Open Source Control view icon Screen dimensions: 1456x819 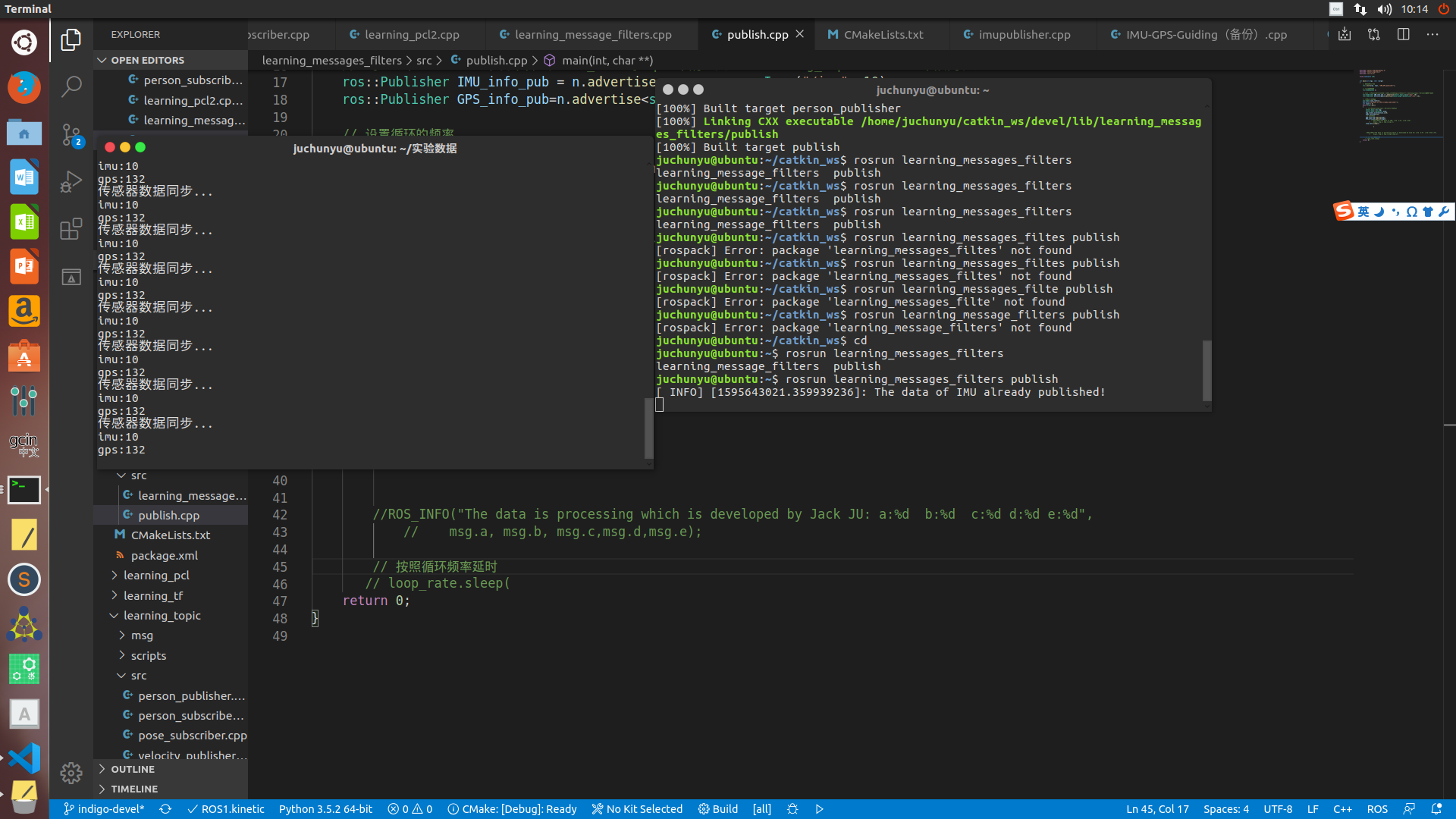click(x=71, y=134)
